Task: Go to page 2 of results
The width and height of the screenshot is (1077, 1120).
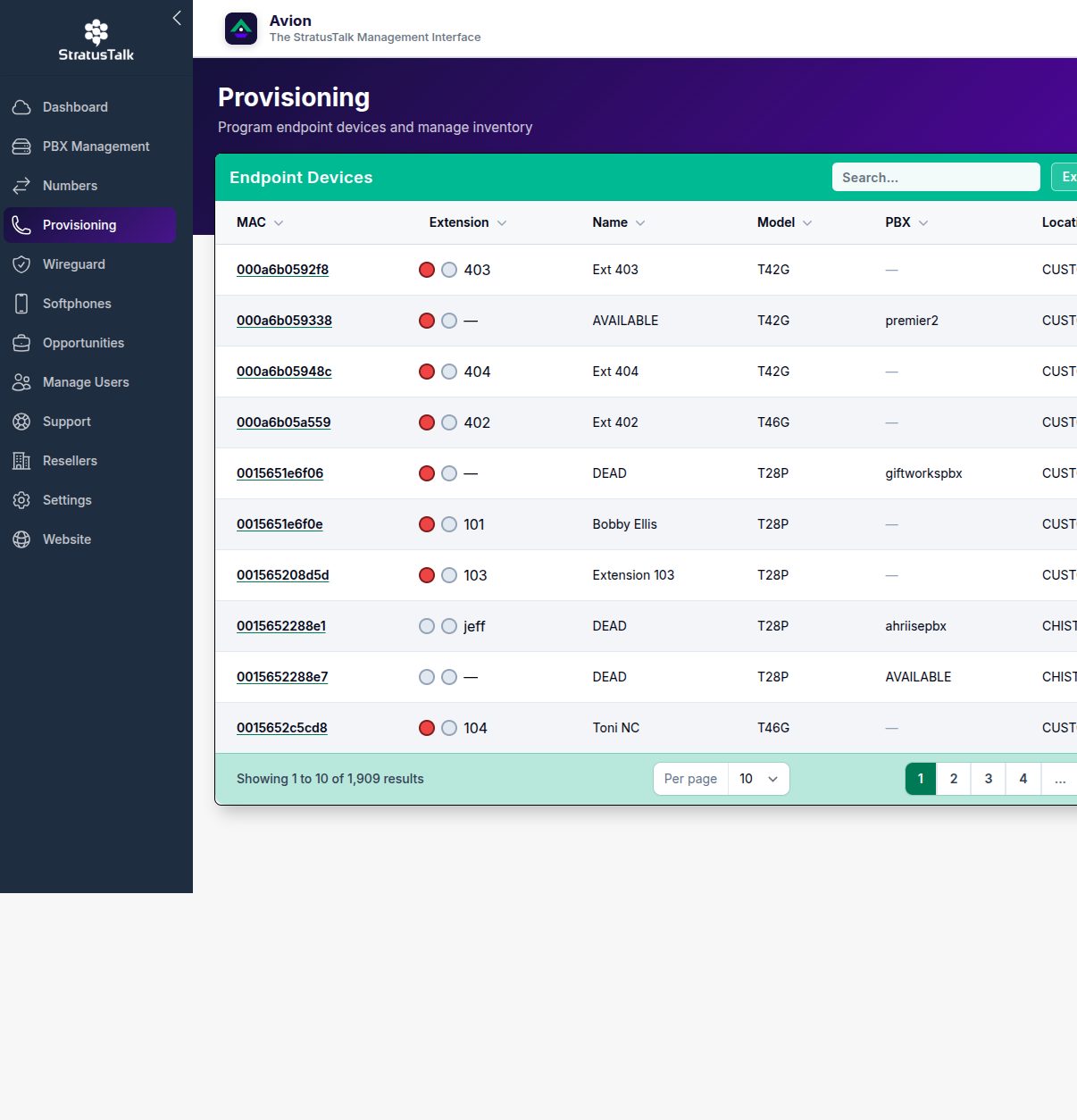Action: point(954,779)
